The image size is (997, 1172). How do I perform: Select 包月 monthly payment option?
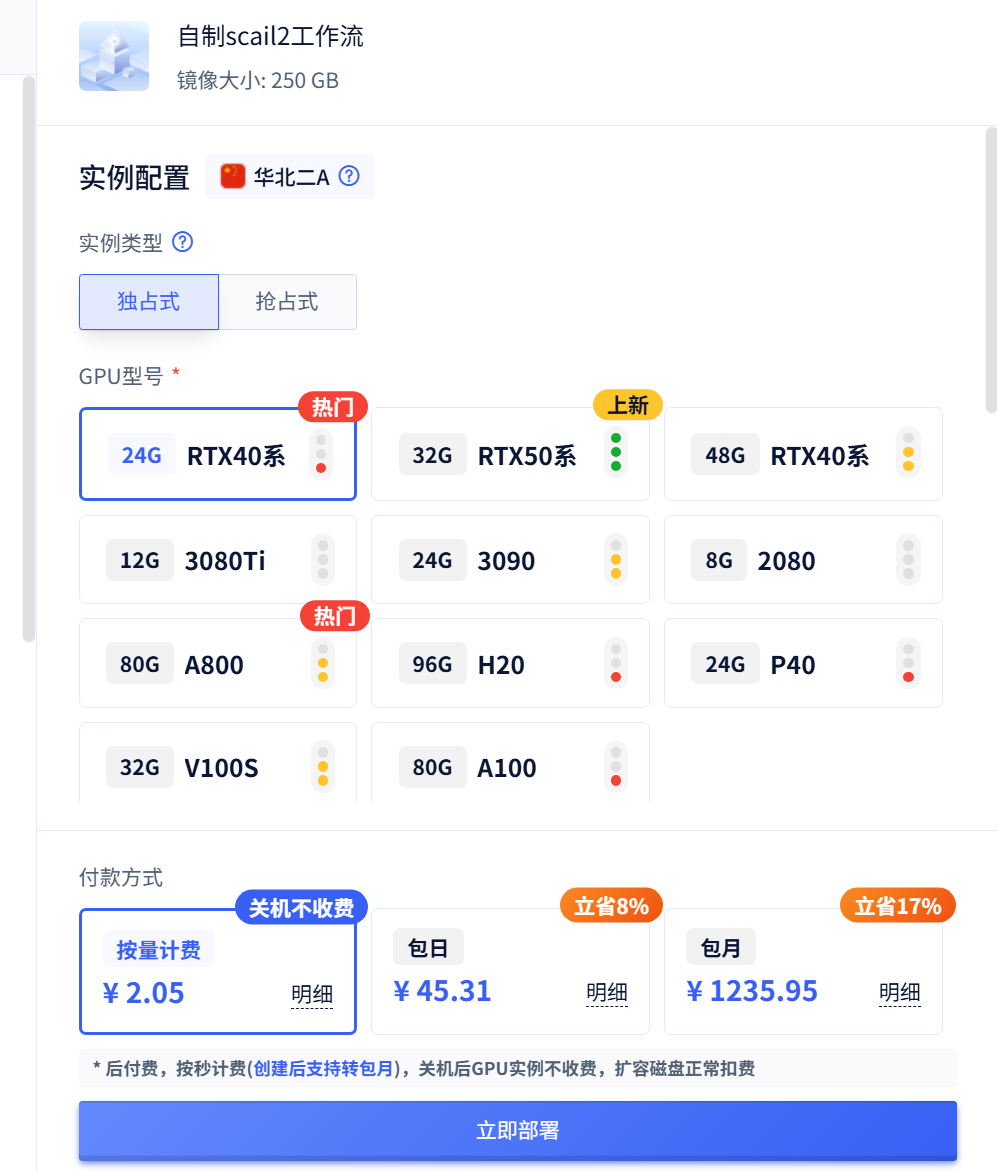coord(803,971)
